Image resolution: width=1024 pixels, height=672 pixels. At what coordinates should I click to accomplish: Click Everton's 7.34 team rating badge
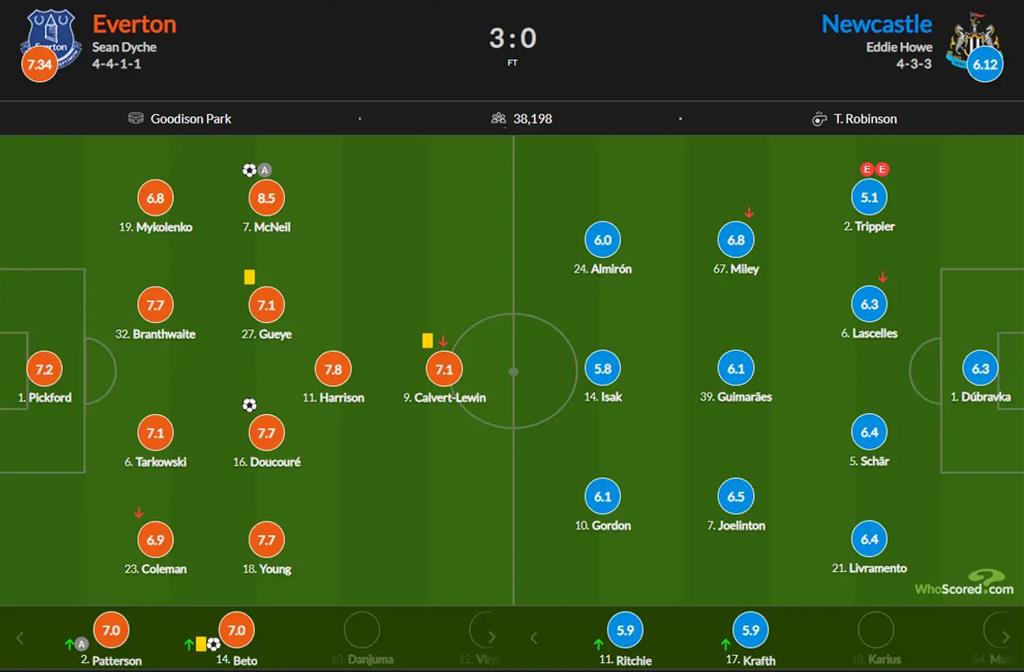click(39, 64)
